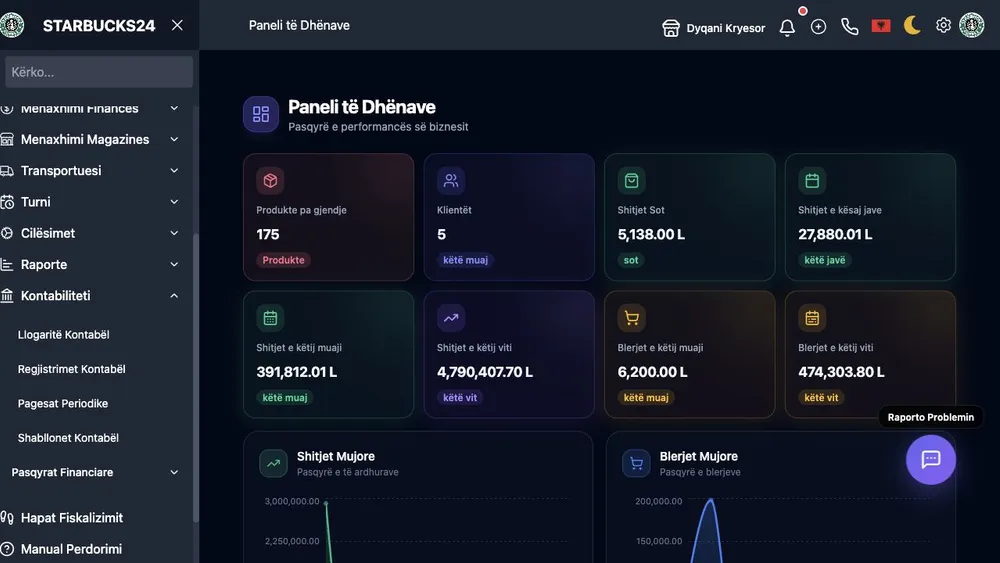1000x563 pixels.
Task: Click the sidebar vertical scrollbar
Action: pyautogui.click(x=196, y=376)
